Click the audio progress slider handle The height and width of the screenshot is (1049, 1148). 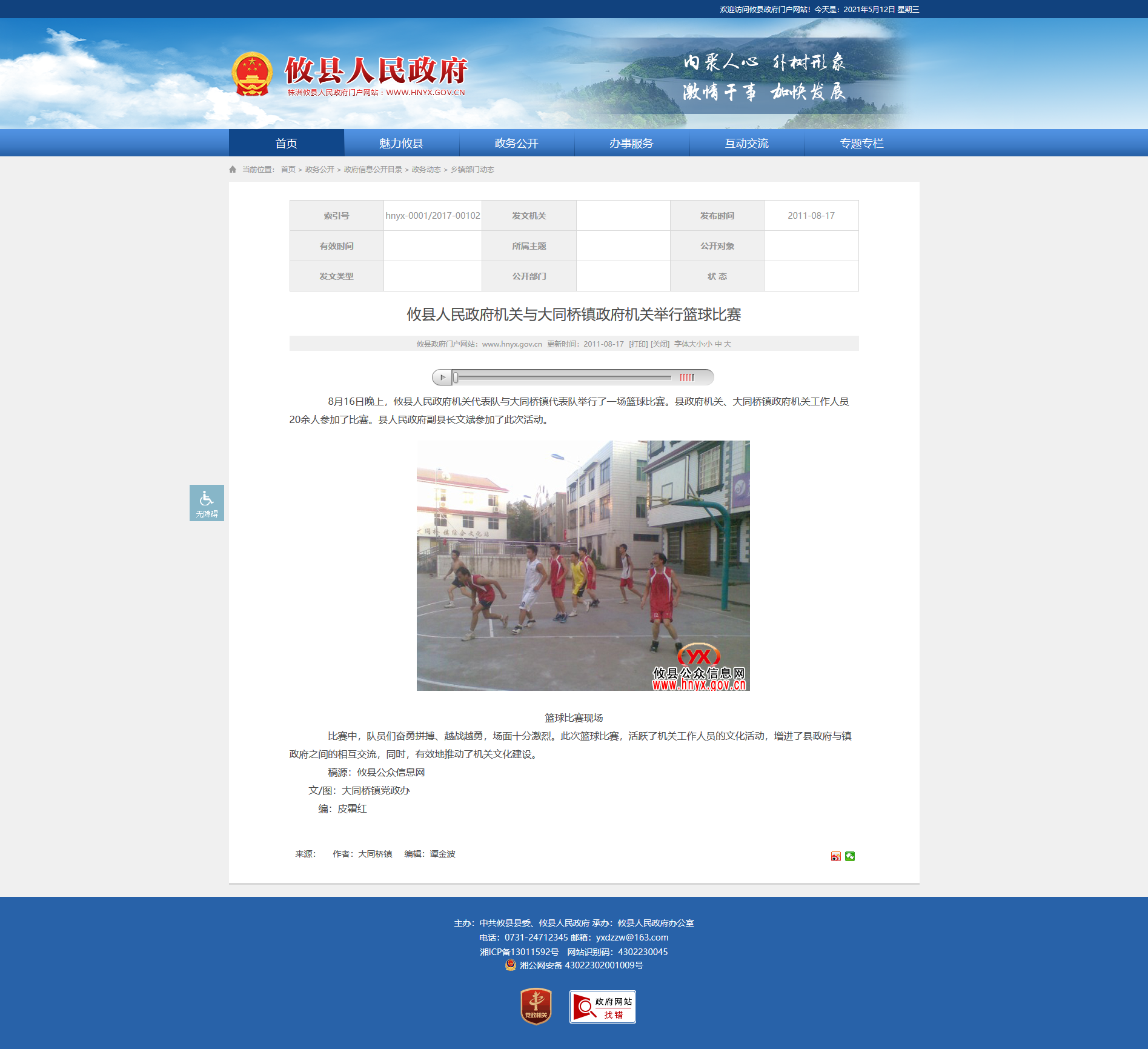click(x=456, y=378)
